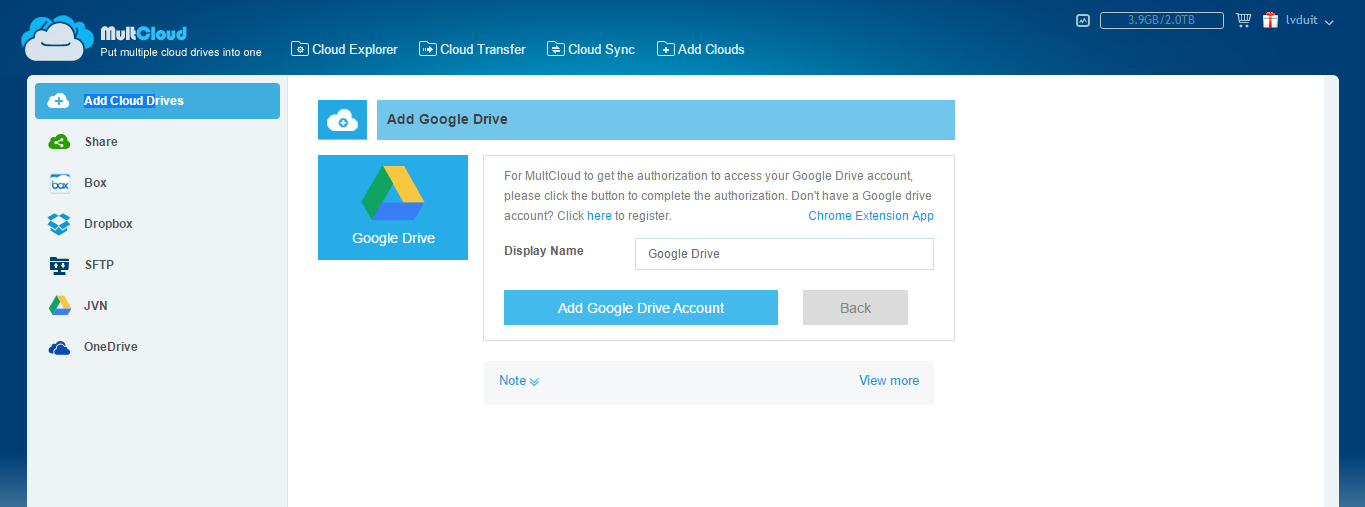Click the Add Google Drive Account button
1365x507 pixels.
(641, 308)
